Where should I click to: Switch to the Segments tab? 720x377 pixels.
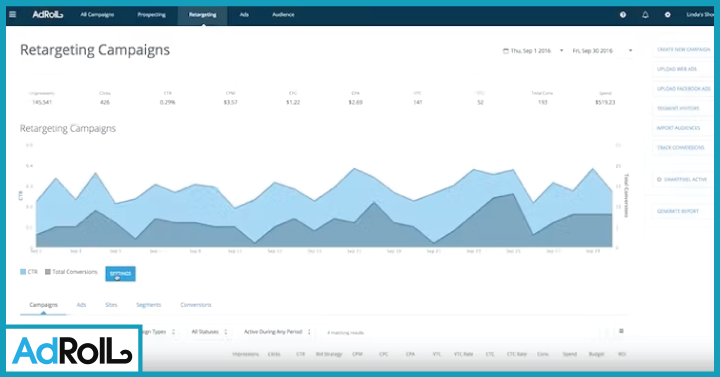[149, 305]
